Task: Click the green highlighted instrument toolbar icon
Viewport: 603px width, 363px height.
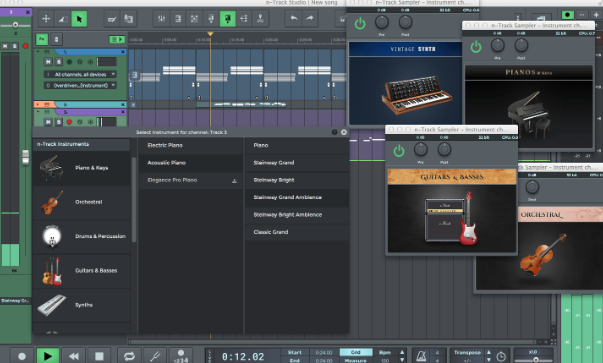Action: point(227,18)
